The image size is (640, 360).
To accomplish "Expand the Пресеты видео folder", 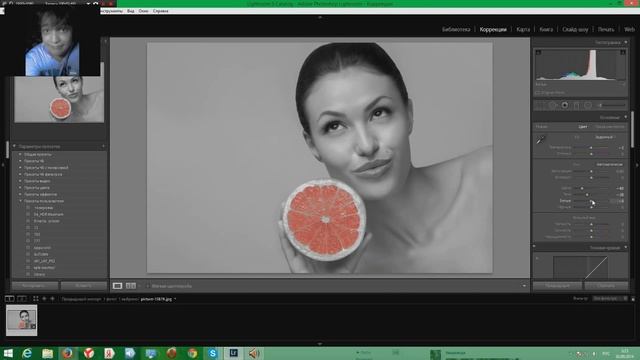I will (x=20, y=181).
